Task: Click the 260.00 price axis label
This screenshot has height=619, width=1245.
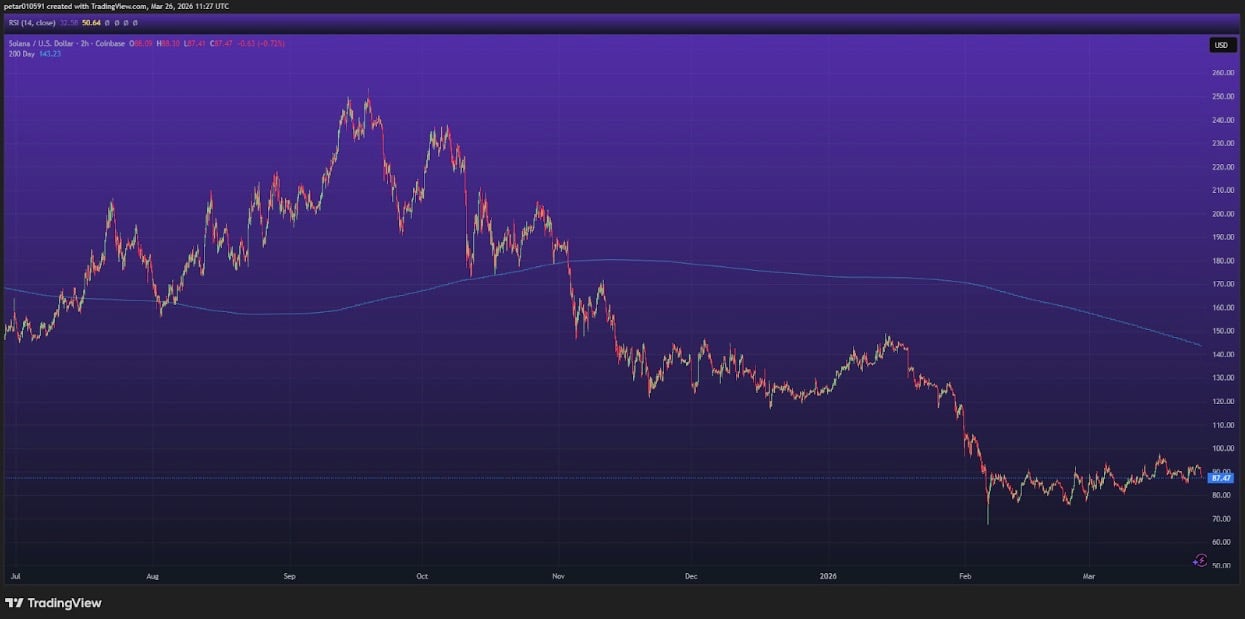Action: (1221, 73)
